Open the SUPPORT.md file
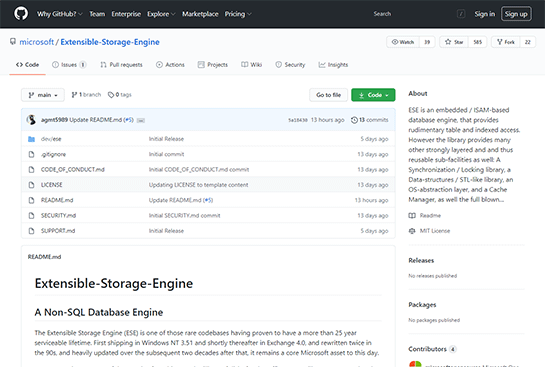 coord(58,231)
